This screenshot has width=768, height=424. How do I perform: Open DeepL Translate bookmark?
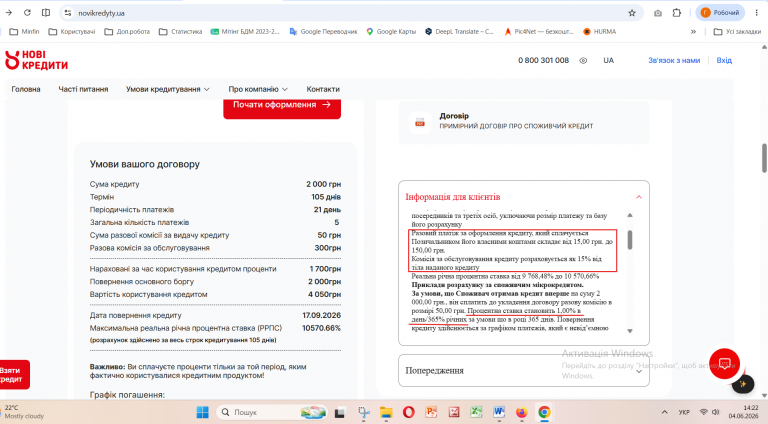[459, 31]
